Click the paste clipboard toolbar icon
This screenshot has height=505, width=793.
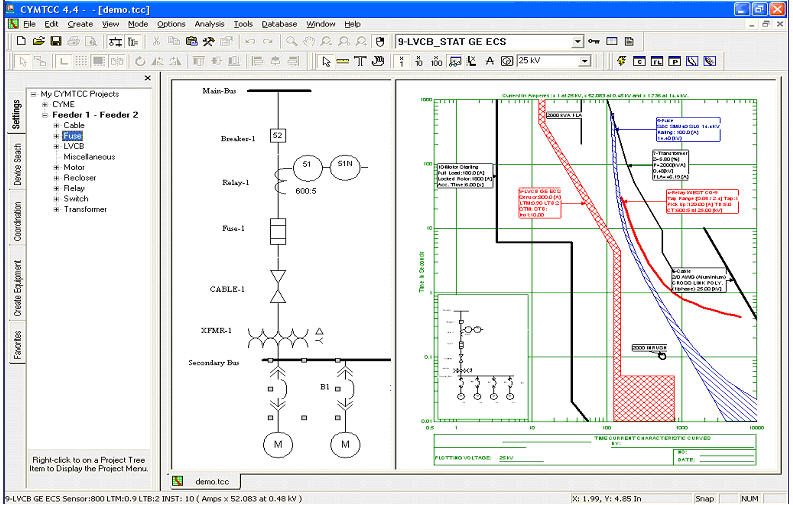point(191,41)
